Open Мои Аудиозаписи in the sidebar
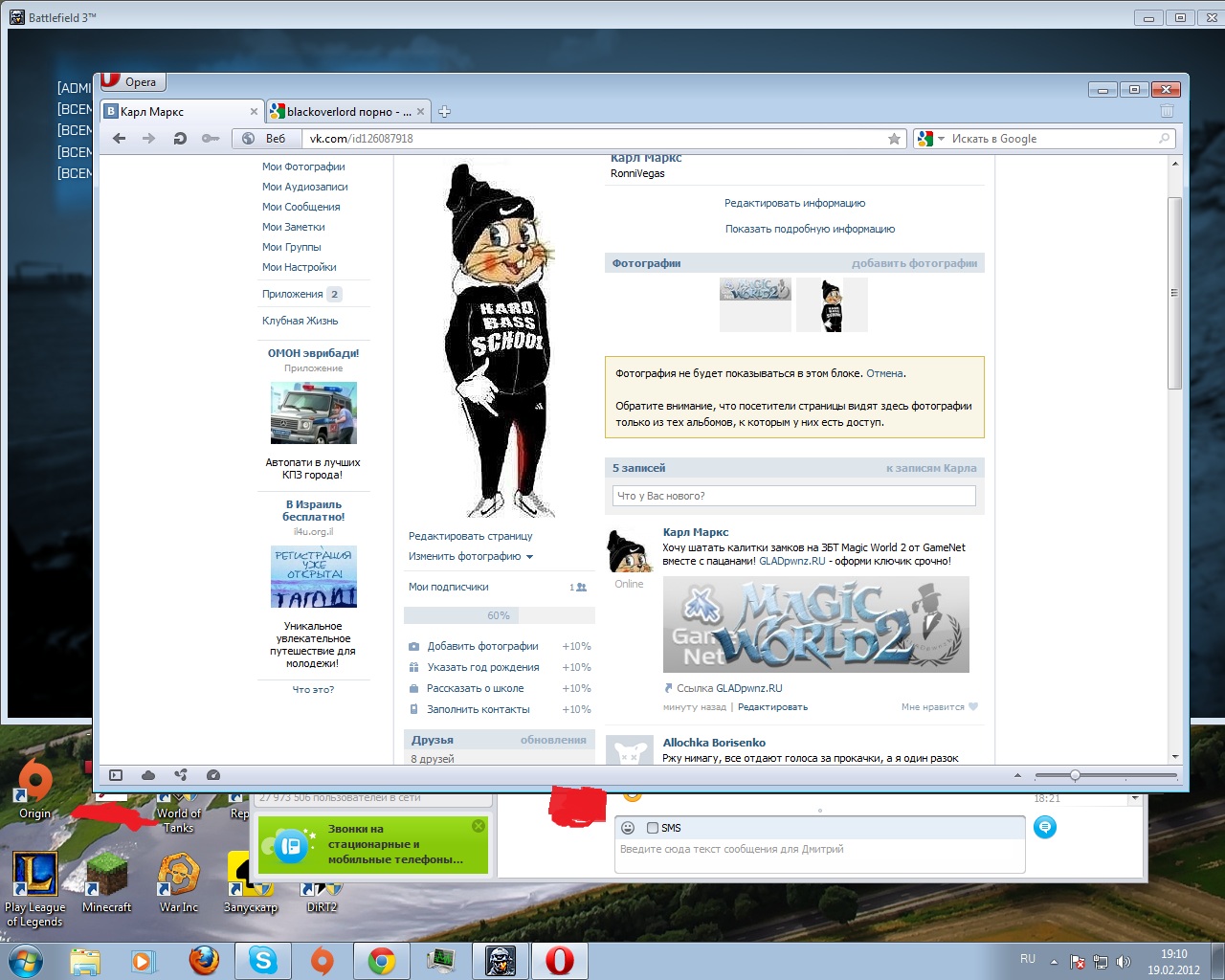The height and width of the screenshot is (980, 1225). click(x=304, y=187)
